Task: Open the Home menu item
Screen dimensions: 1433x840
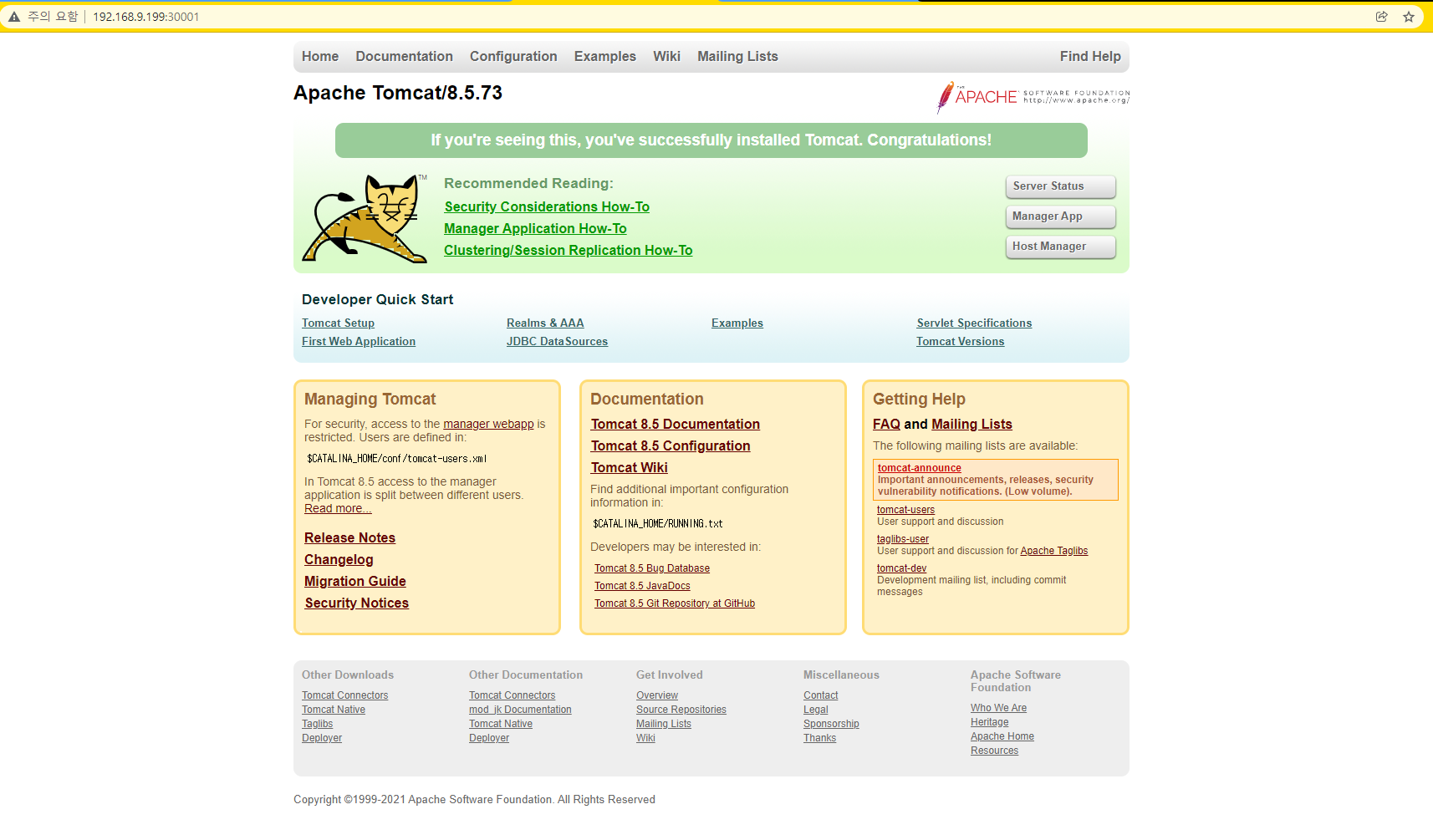Action: [320, 57]
